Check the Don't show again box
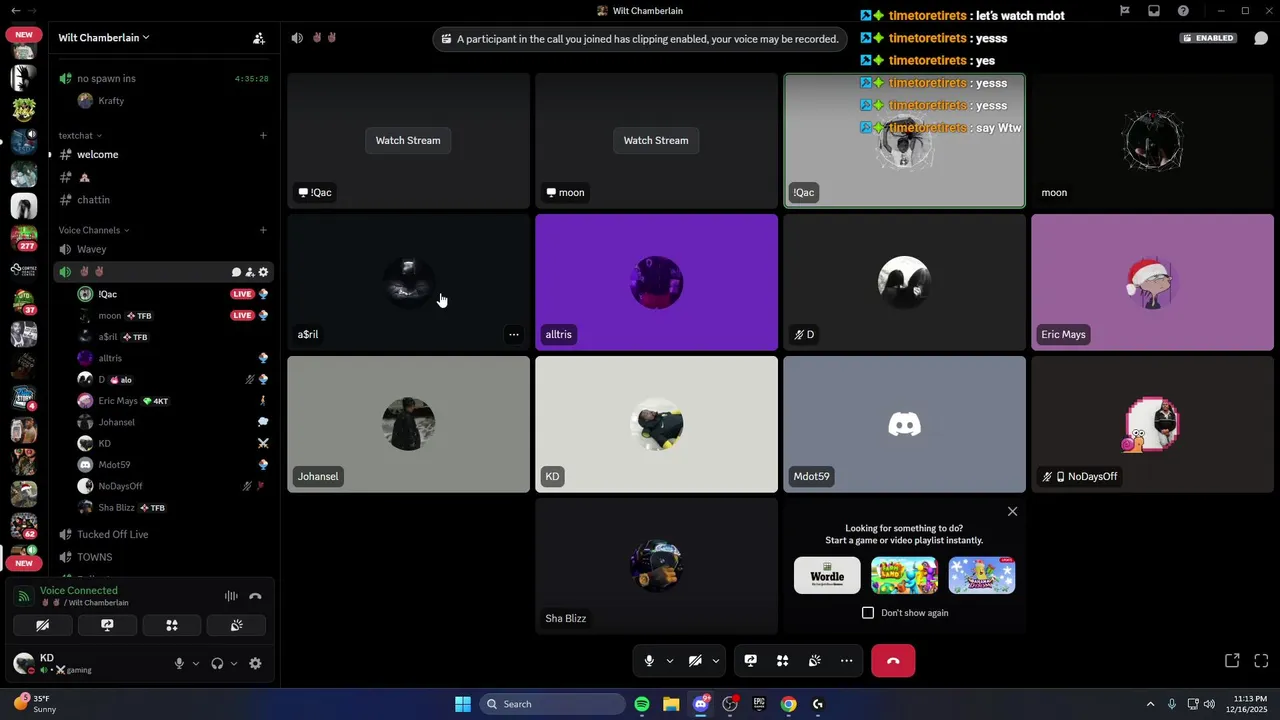 (868, 613)
